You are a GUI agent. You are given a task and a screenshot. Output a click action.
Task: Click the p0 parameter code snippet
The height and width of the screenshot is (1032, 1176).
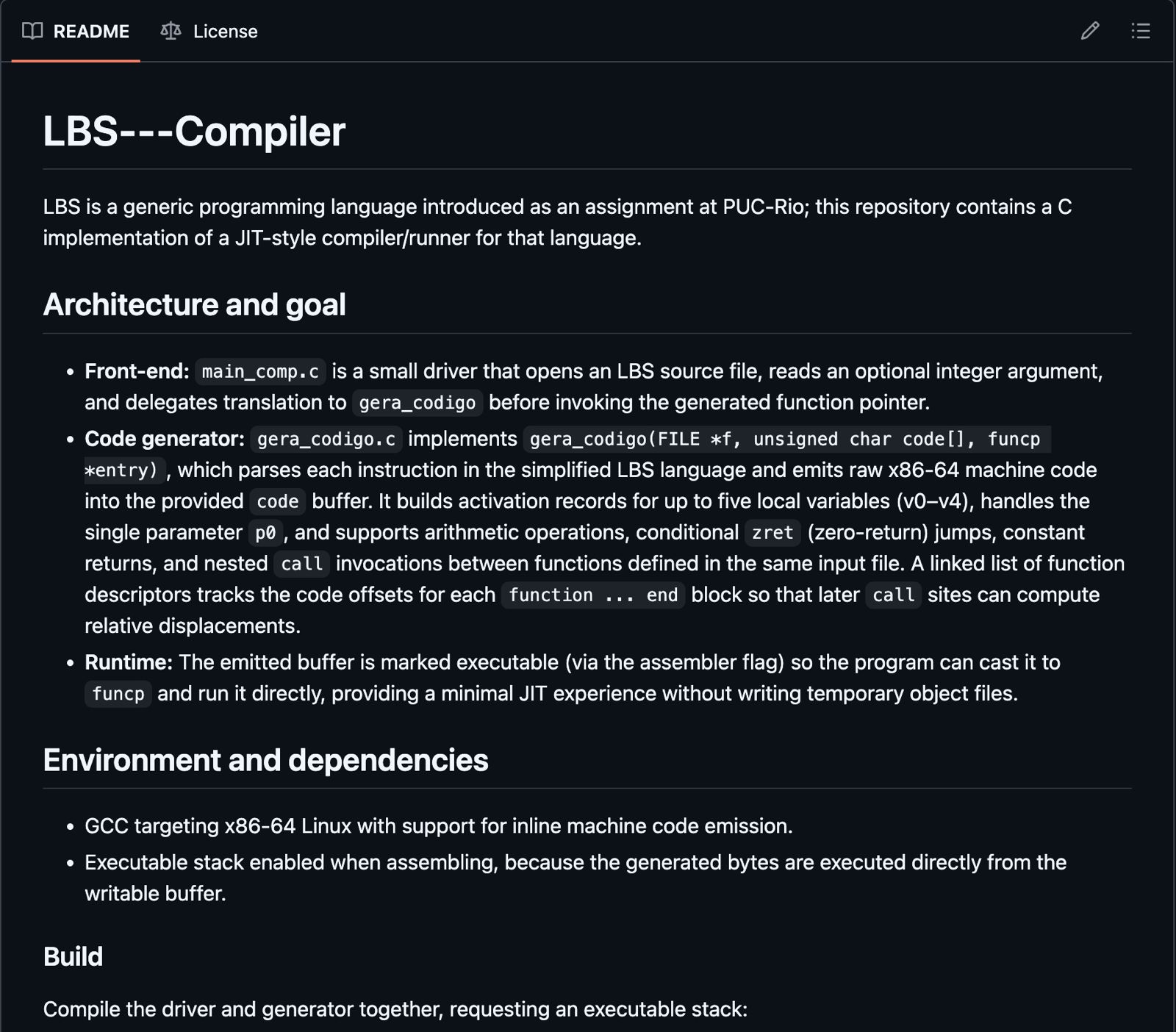click(265, 533)
